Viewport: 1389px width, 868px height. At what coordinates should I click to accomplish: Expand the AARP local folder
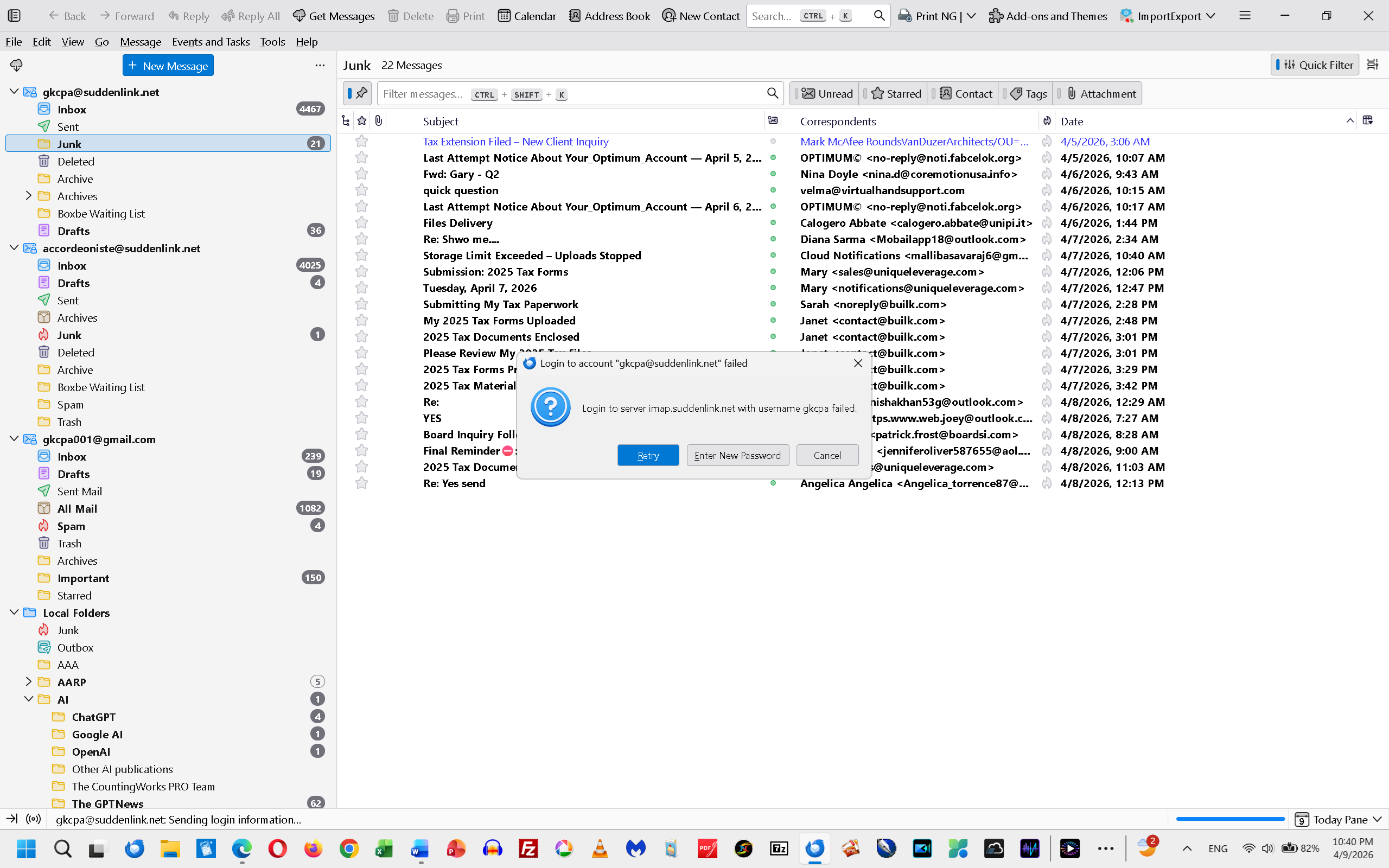pyautogui.click(x=29, y=682)
